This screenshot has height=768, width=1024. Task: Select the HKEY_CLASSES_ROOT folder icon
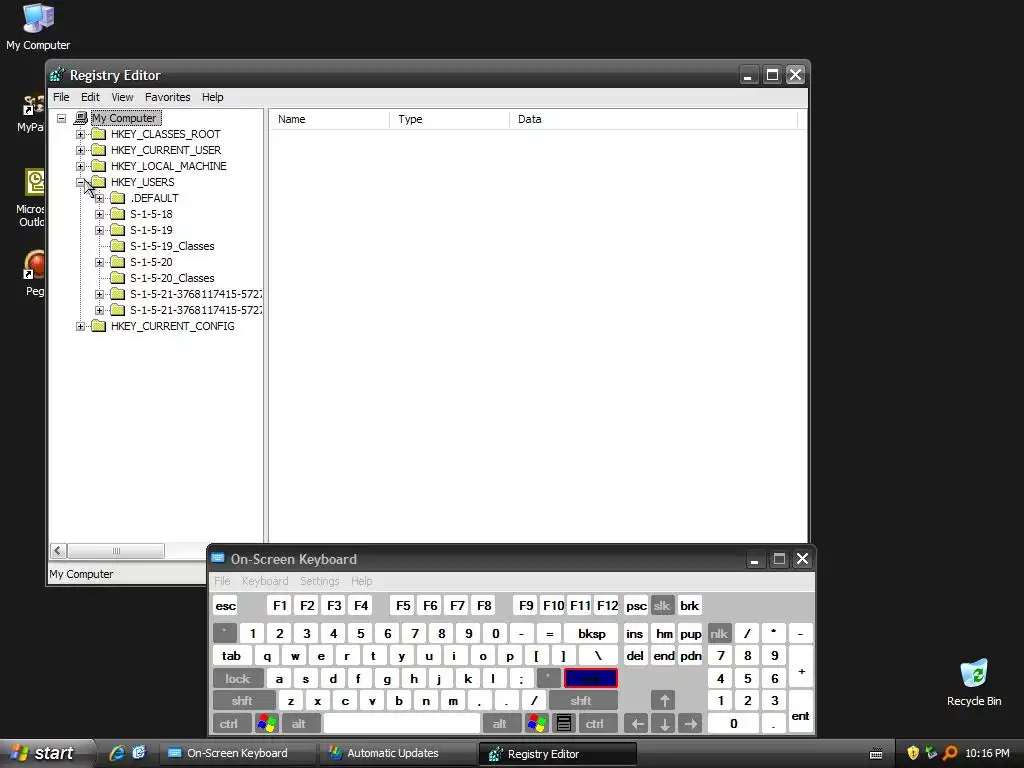(x=99, y=134)
